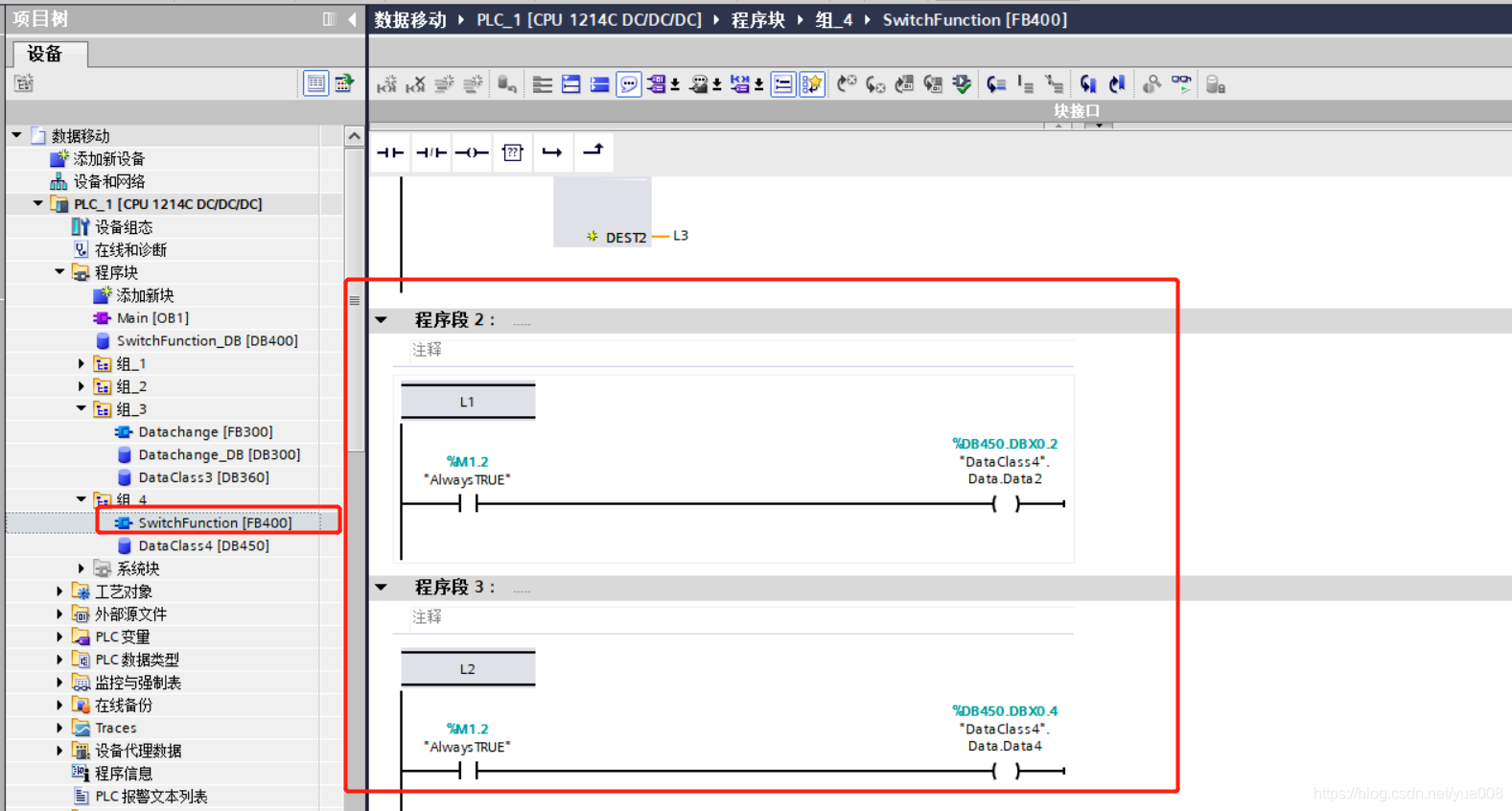Viewport: 1512px width, 811px height.
Task: Collapse the 组_3 folder
Action: 81,409
